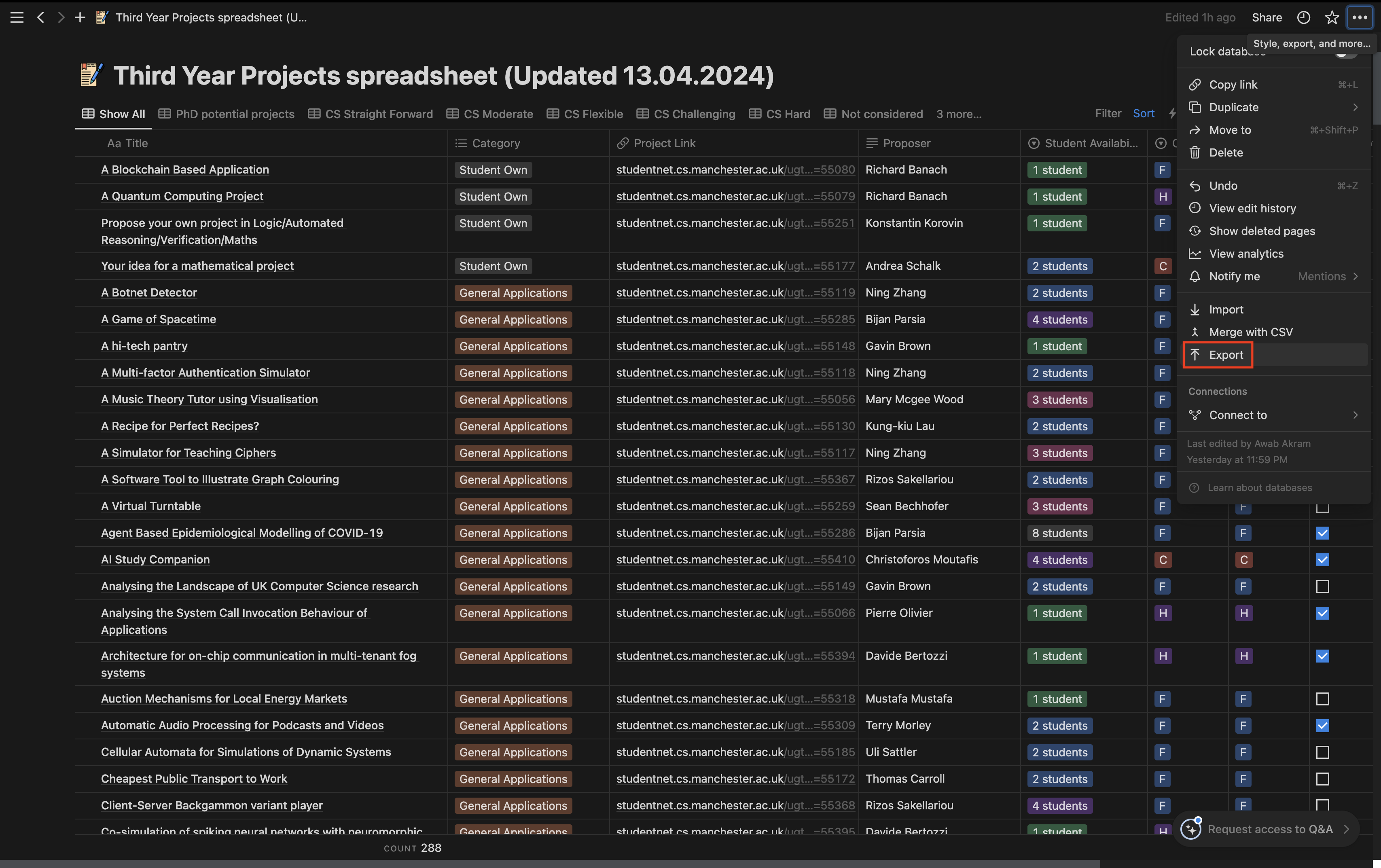Open the 3 more... views dropdown
The height and width of the screenshot is (868, 1381).
(959, 114)
